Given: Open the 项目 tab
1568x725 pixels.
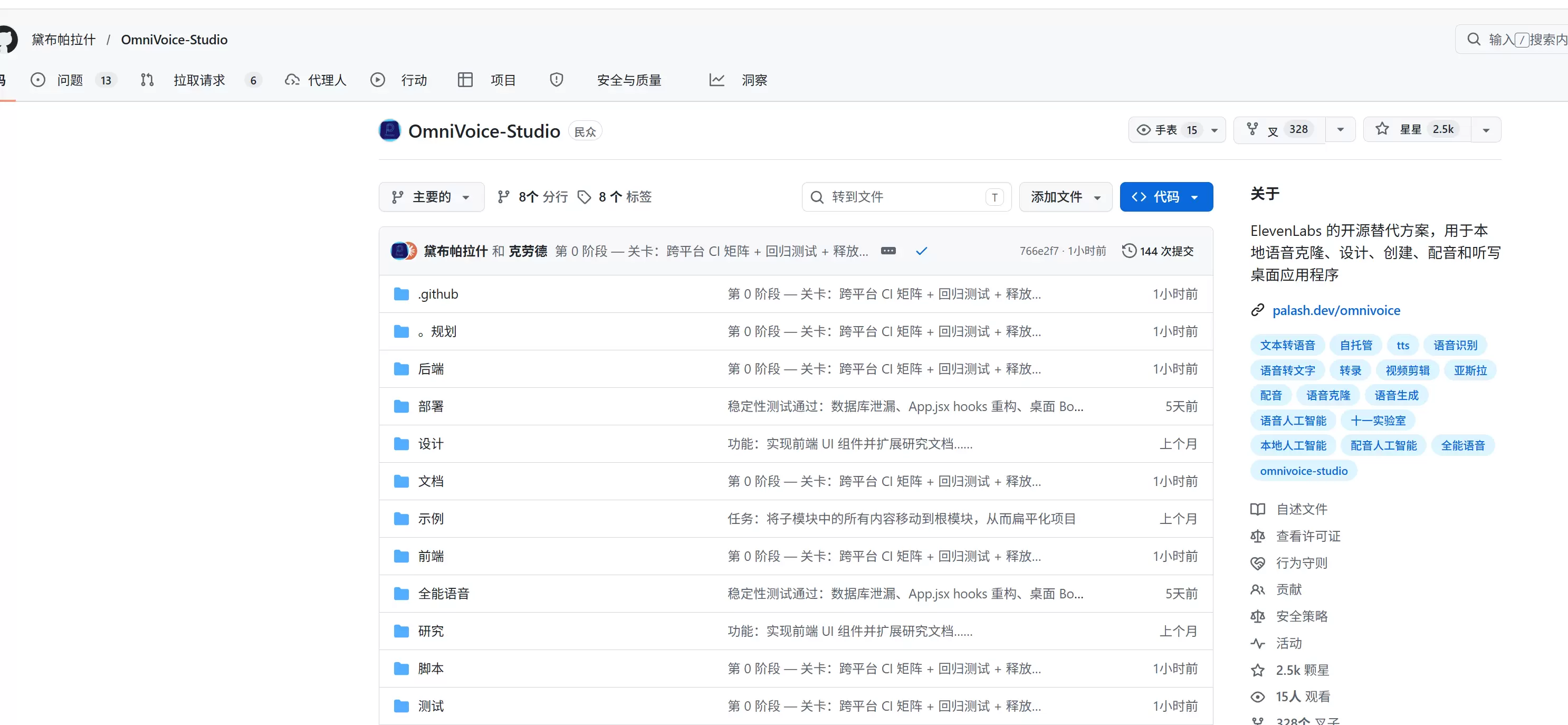Looking at the screenshot, I should [x=487, y=80].
